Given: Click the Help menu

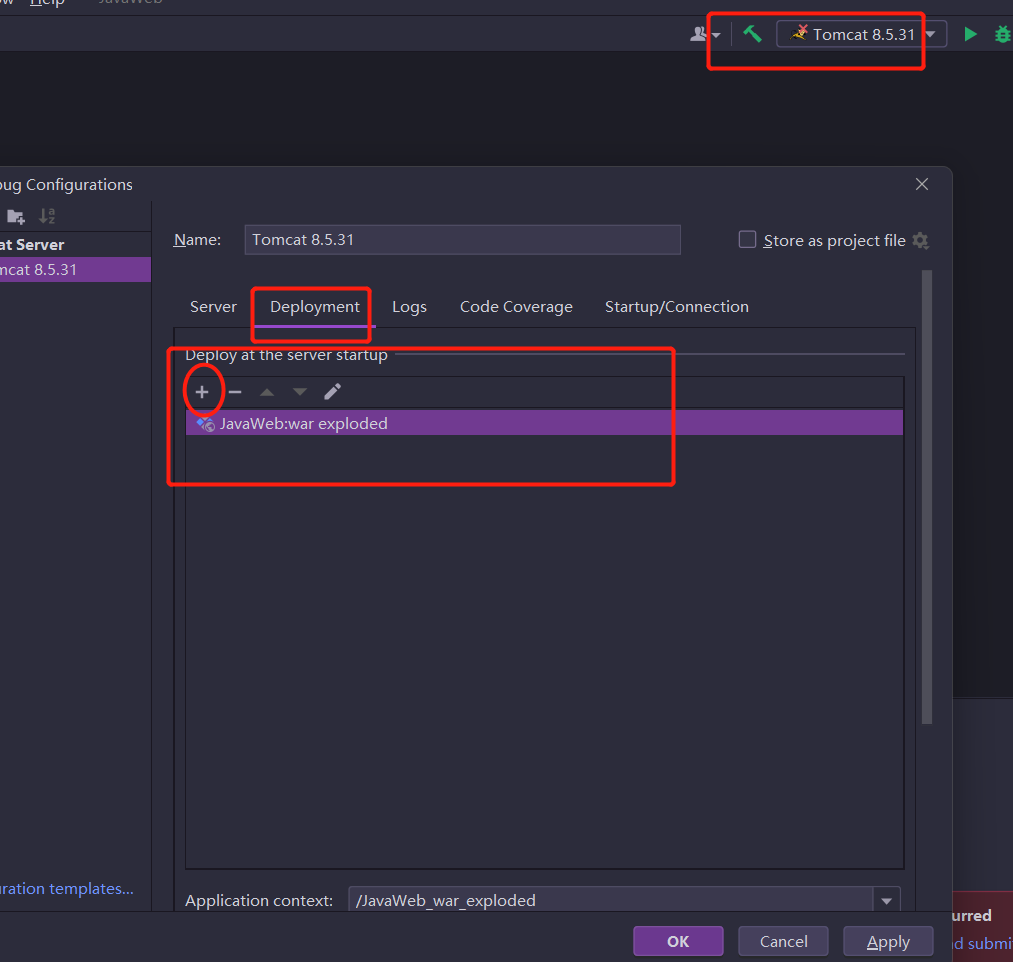Looking at the screenshot, I should coord(47,3).
